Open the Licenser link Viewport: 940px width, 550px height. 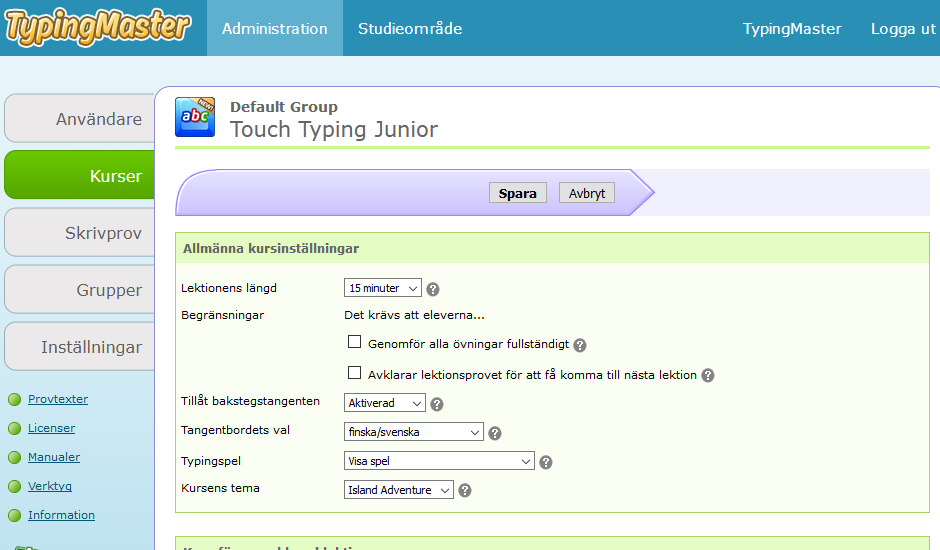pos(52,428)
